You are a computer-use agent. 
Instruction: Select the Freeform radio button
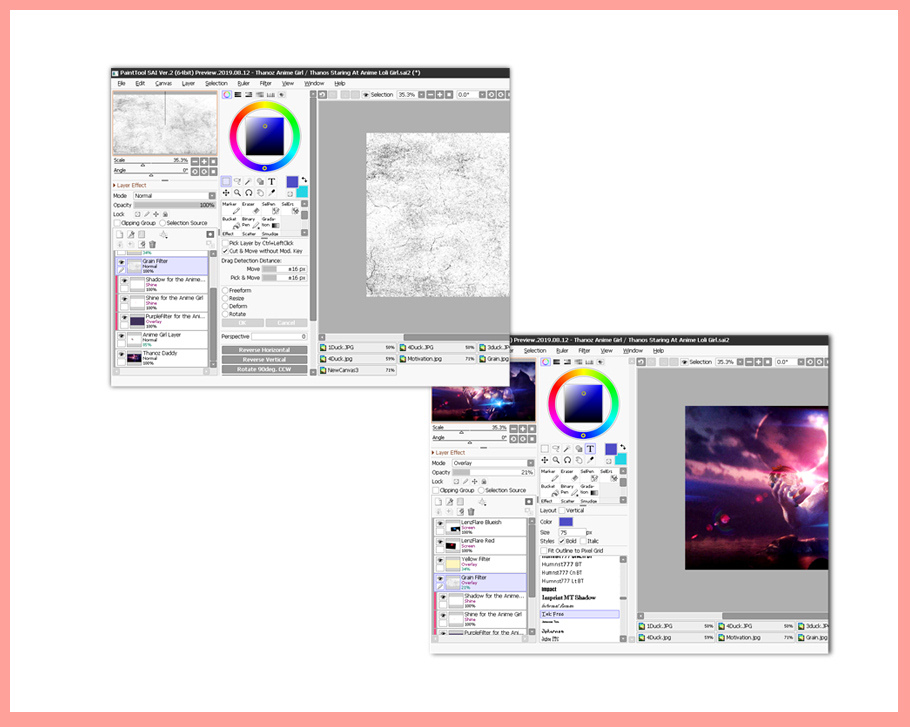(225, 290)
